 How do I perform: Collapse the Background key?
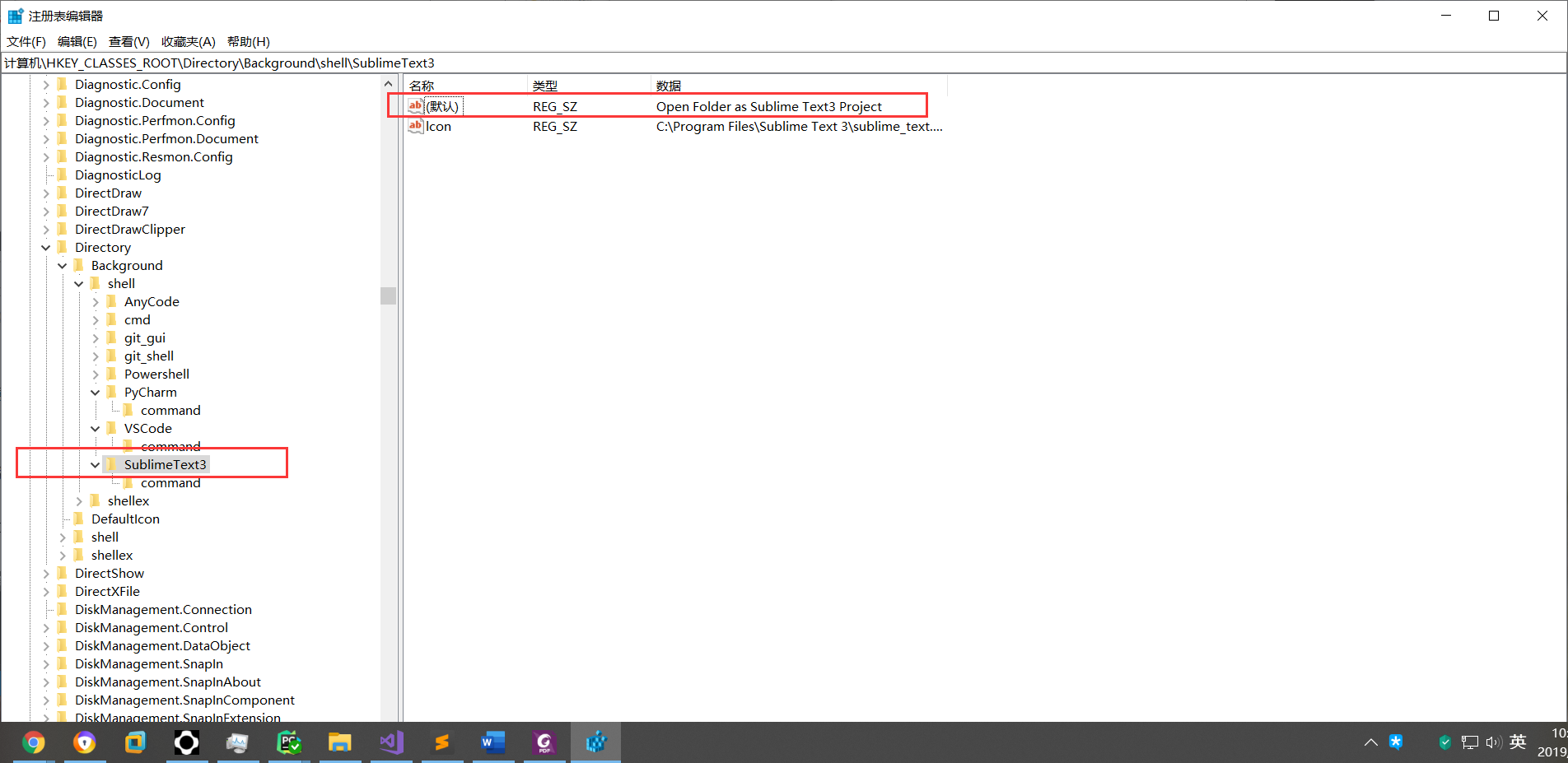[63, 266]
